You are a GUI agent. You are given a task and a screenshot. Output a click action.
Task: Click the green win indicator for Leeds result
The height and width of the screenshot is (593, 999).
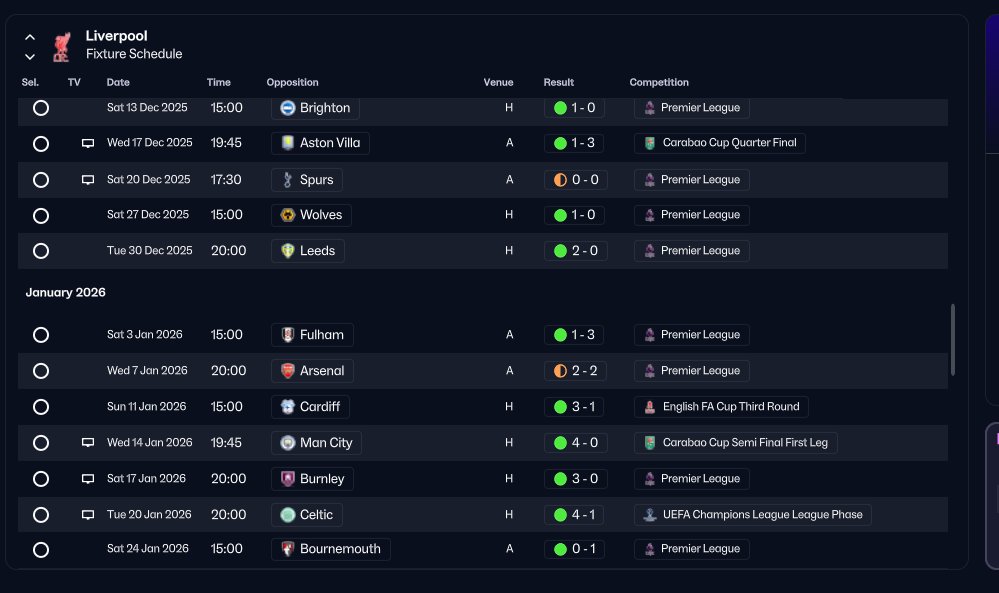click(561, 251)
